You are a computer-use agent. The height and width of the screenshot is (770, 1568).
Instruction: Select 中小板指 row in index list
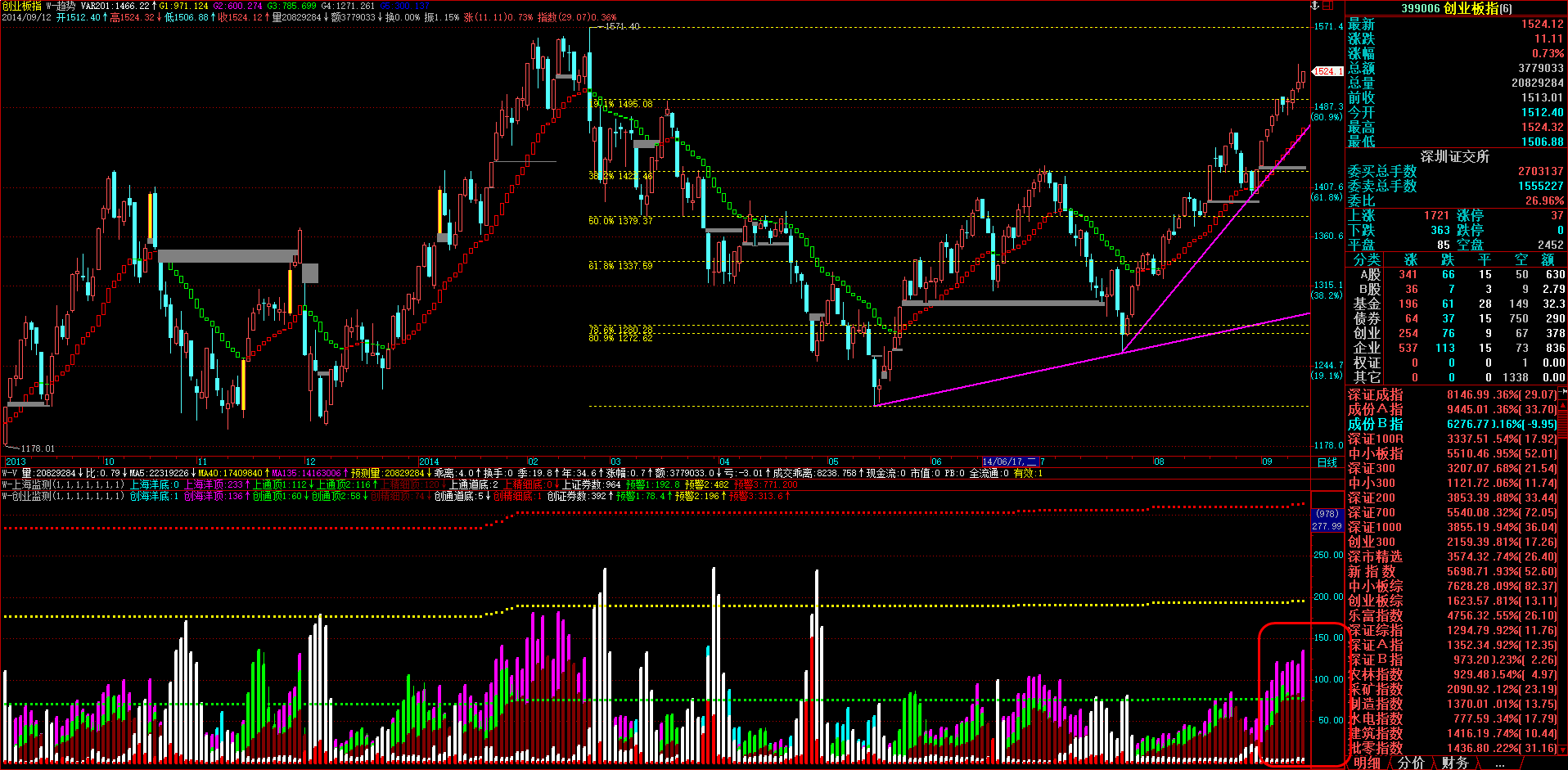[1376, 454]
